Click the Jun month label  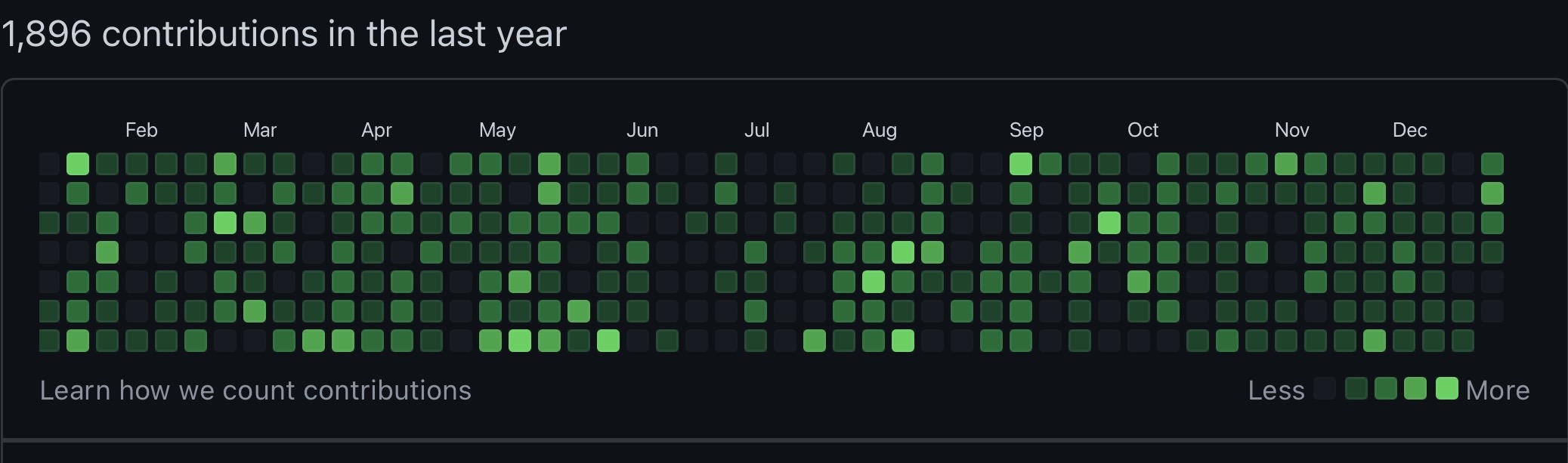642,130
